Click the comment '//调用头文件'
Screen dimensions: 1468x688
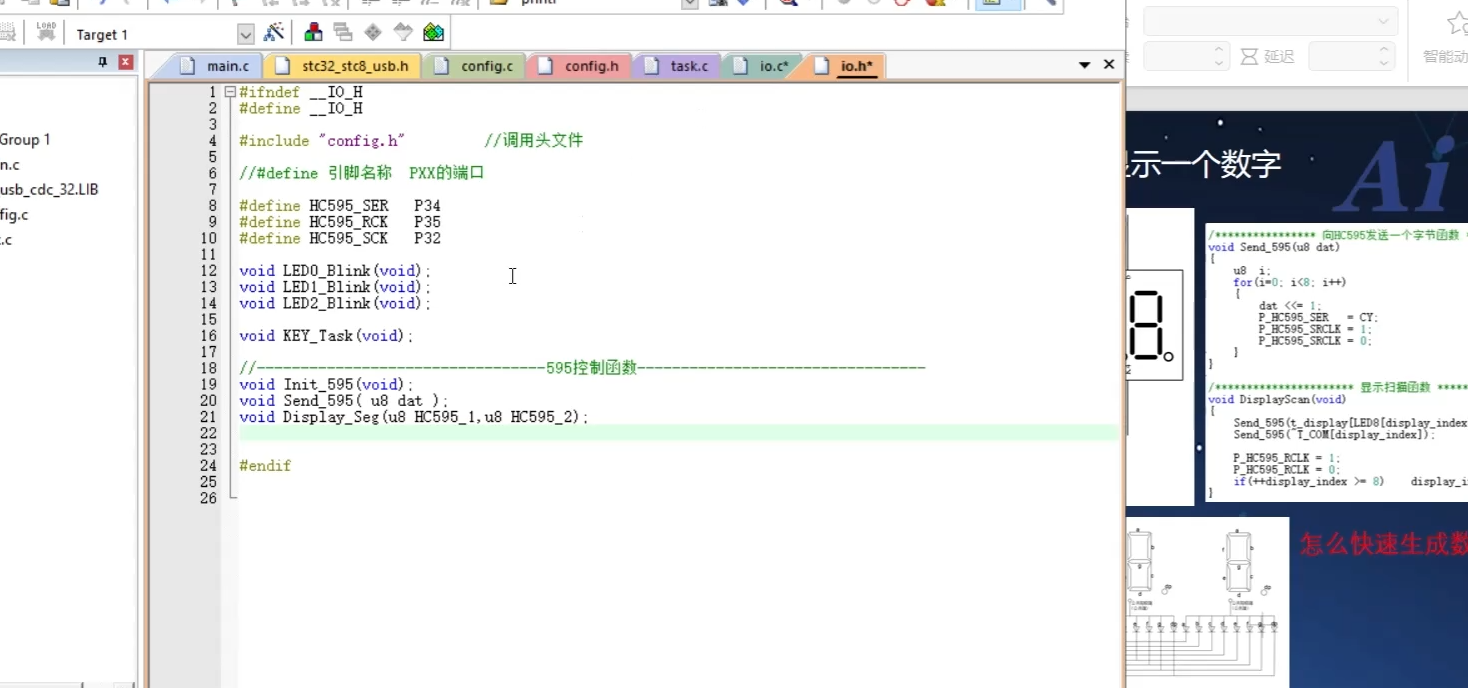coord(533,141)
